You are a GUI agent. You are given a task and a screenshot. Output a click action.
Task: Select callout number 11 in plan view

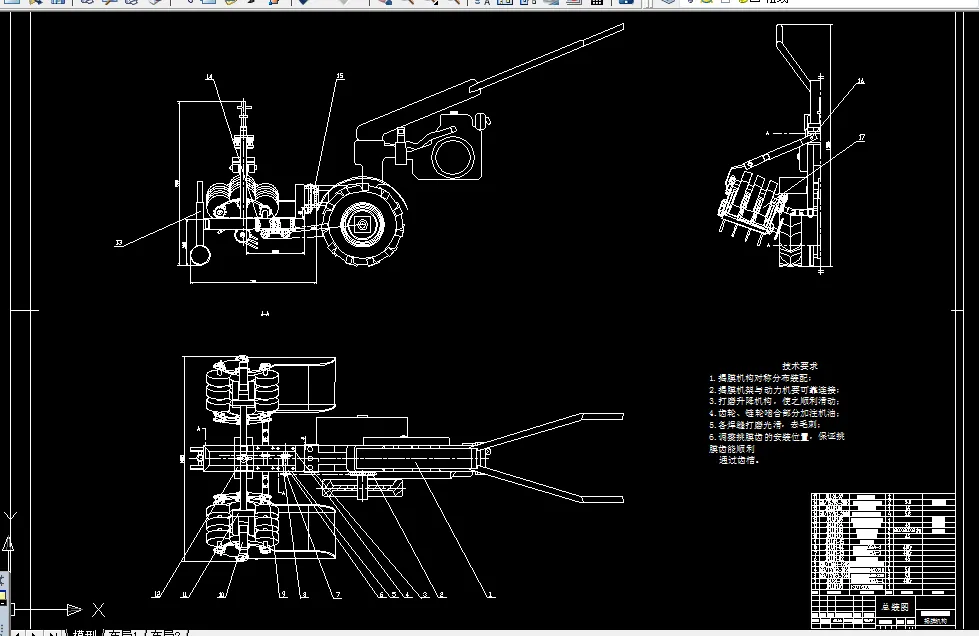(185, 595)
